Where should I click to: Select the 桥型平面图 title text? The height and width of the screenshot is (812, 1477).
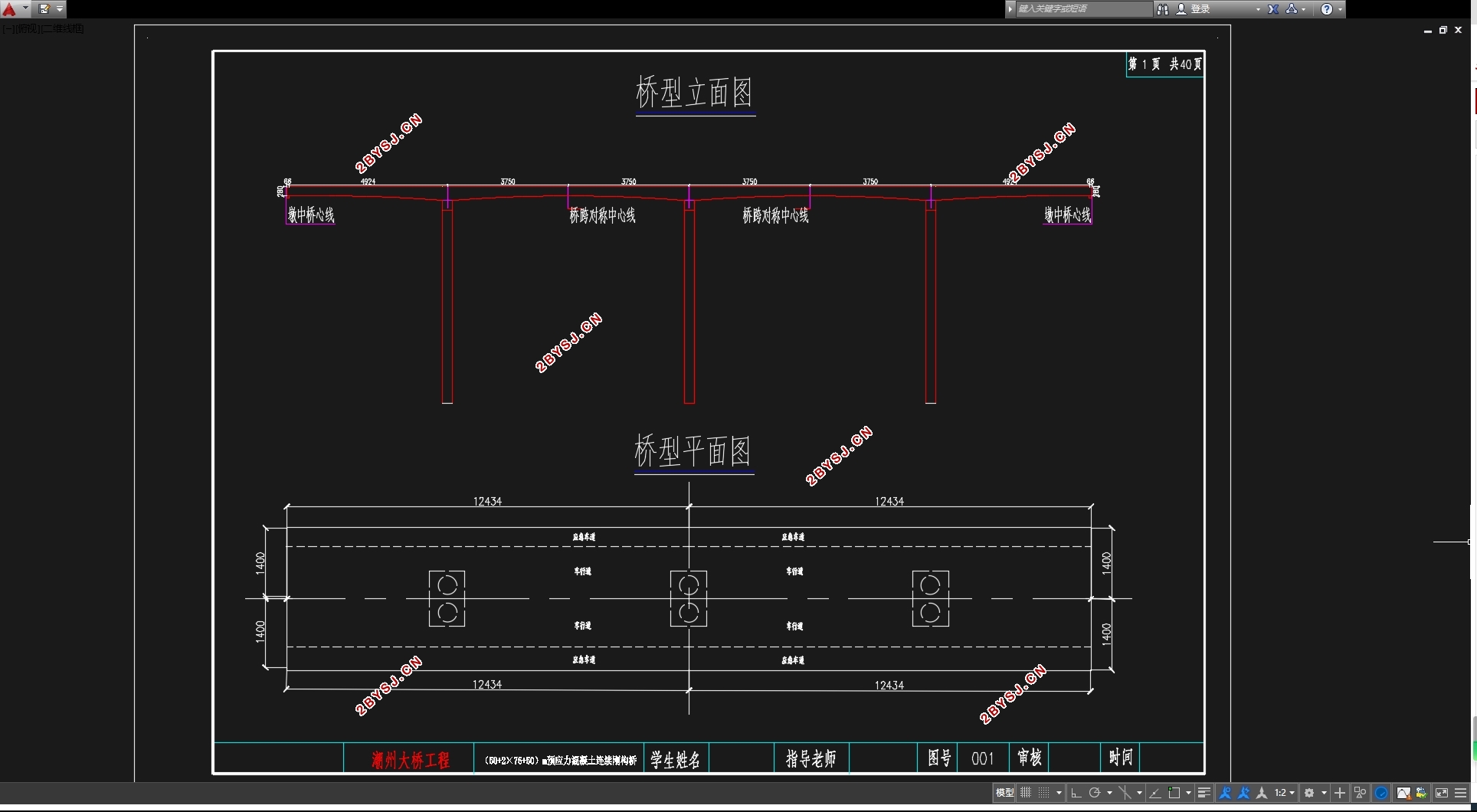point(693,451)
